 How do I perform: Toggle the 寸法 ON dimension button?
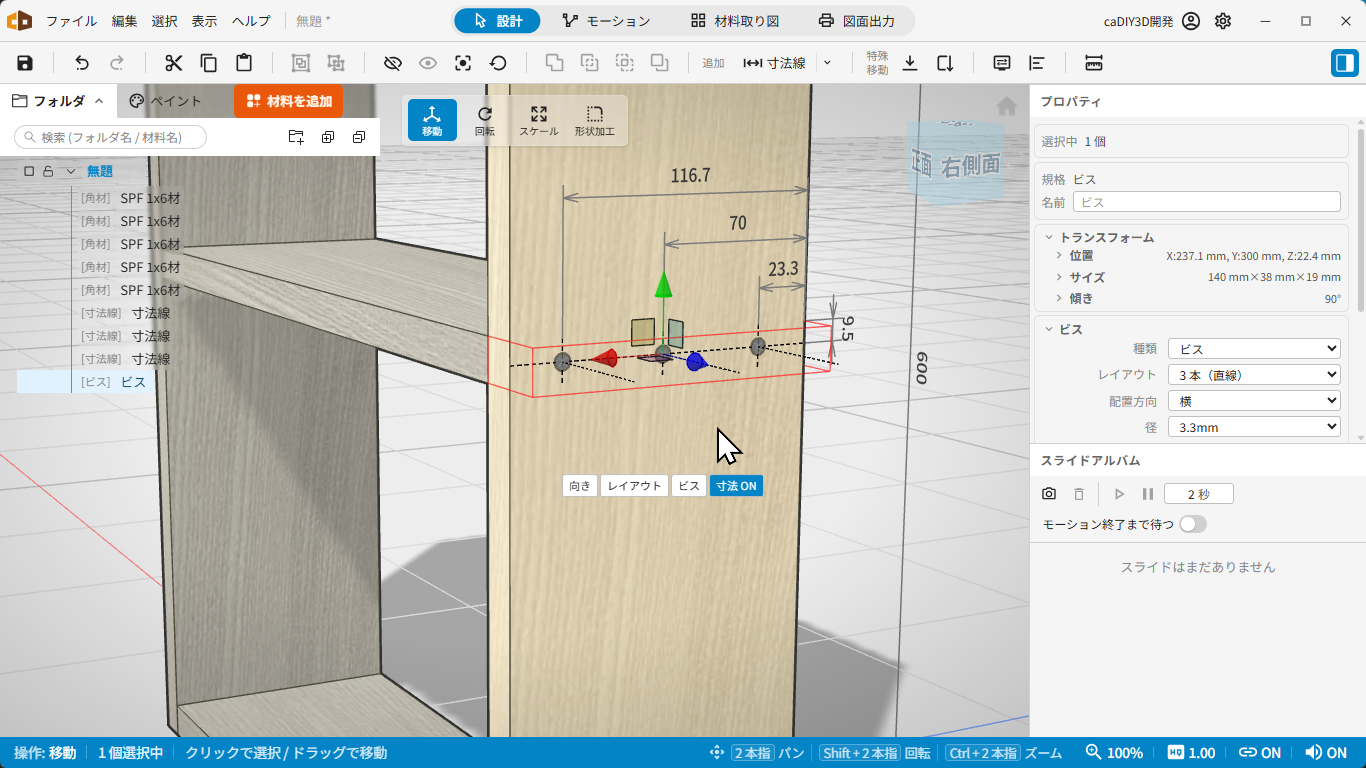(x=736, y=486)
